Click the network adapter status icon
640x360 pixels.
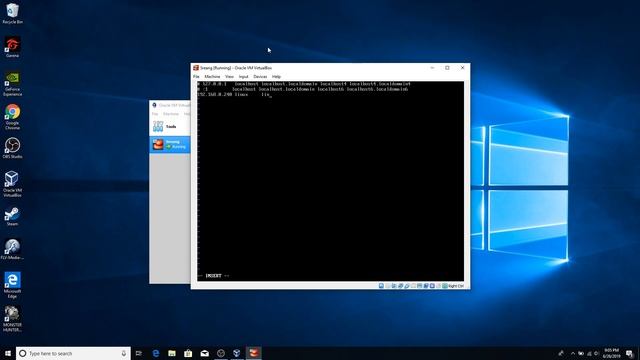[x=400, y=286]
